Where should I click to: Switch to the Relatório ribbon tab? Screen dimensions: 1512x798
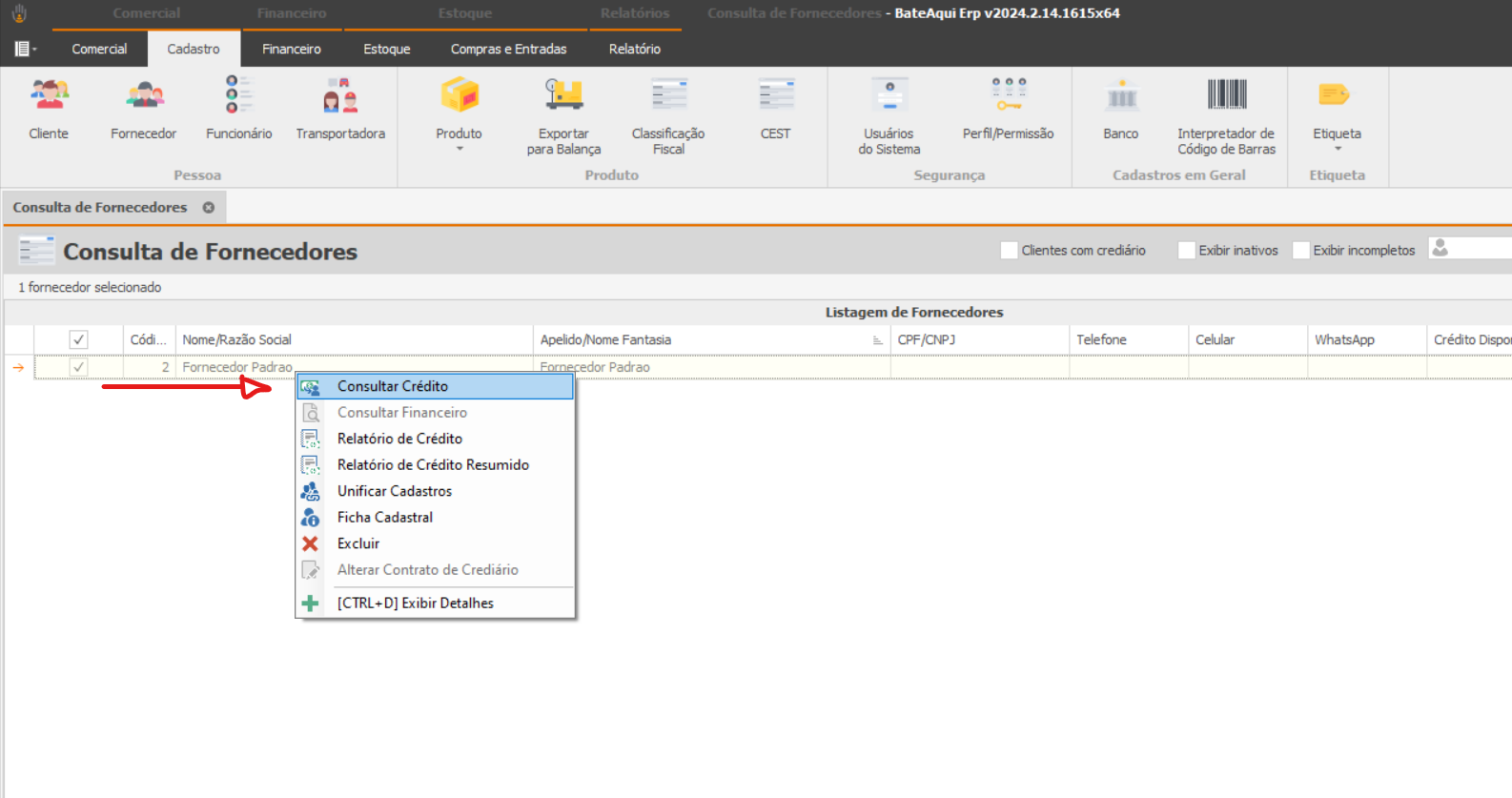pos(635,49)
